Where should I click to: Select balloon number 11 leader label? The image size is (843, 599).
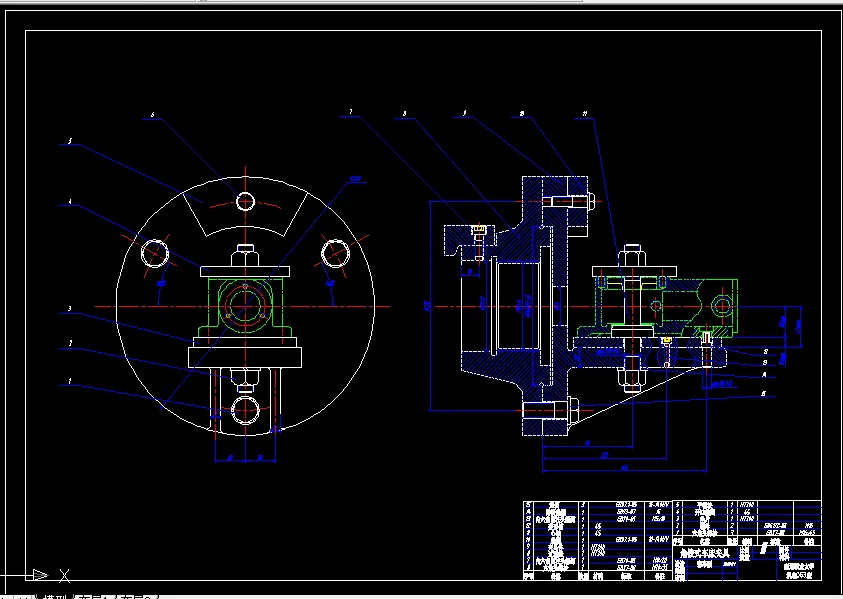tap(584, 114)
